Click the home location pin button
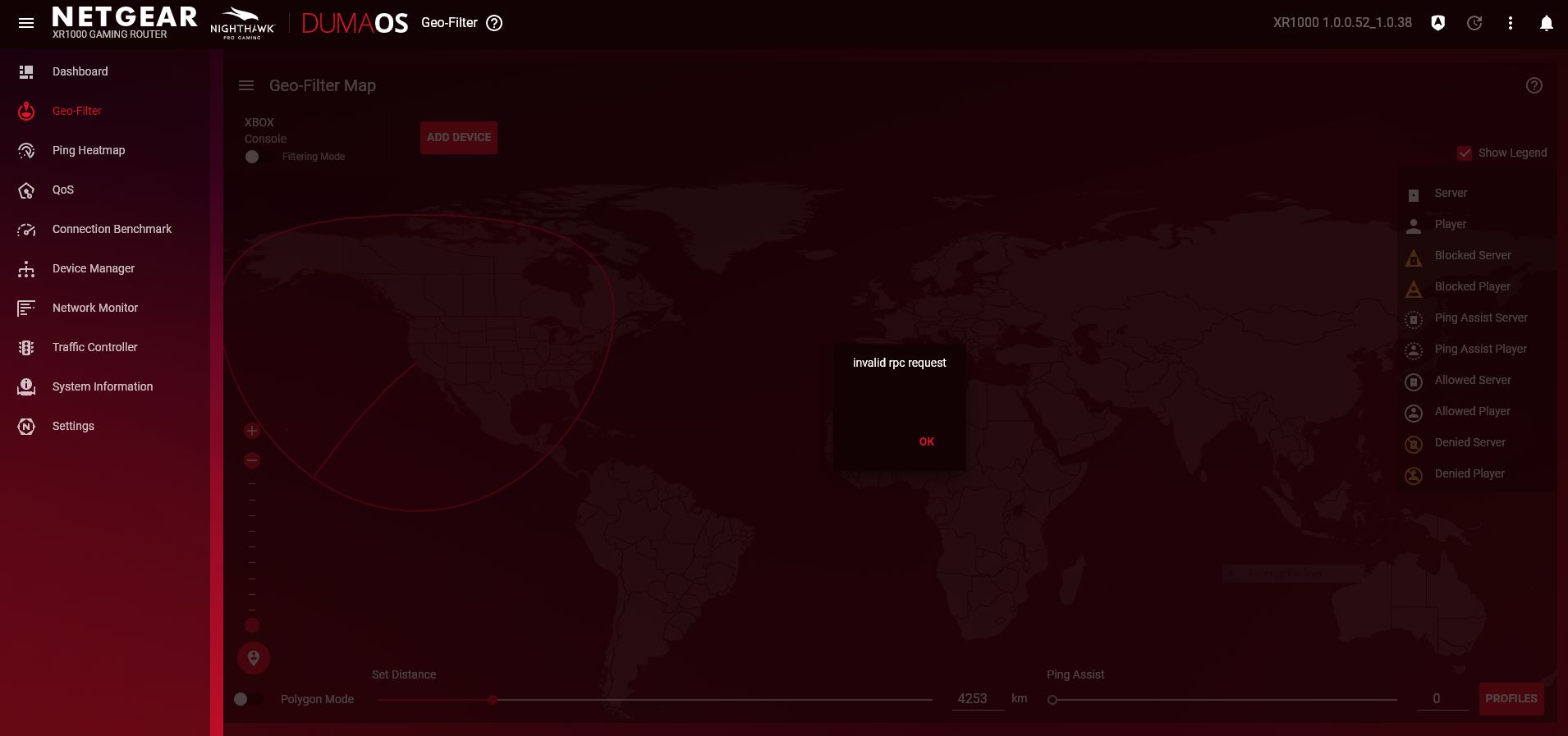 tap(254, 658)
